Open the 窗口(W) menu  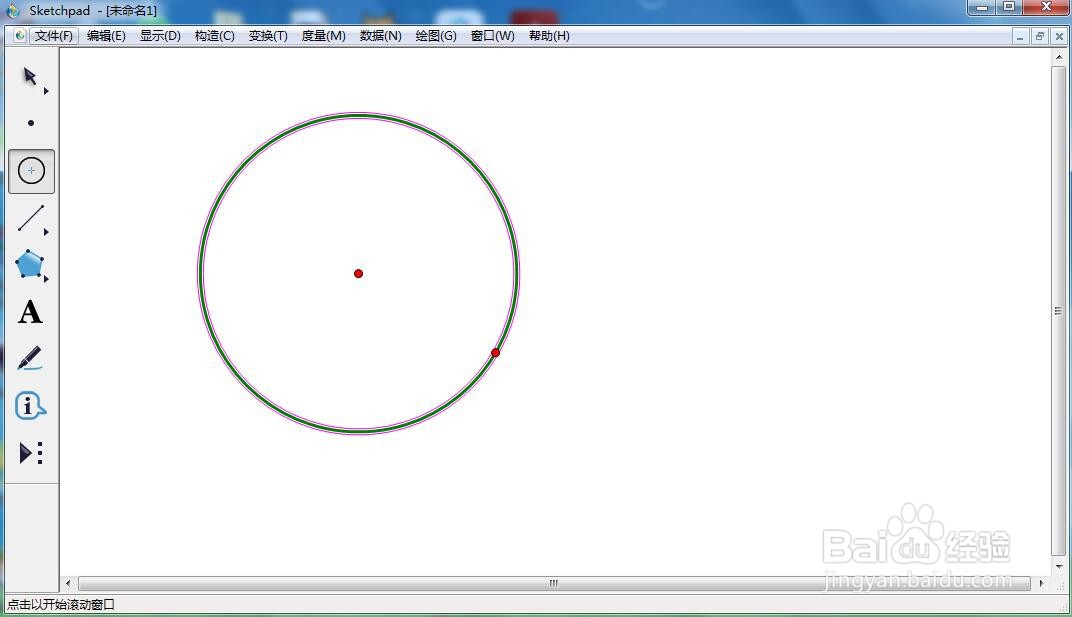[x=492, y=36]
